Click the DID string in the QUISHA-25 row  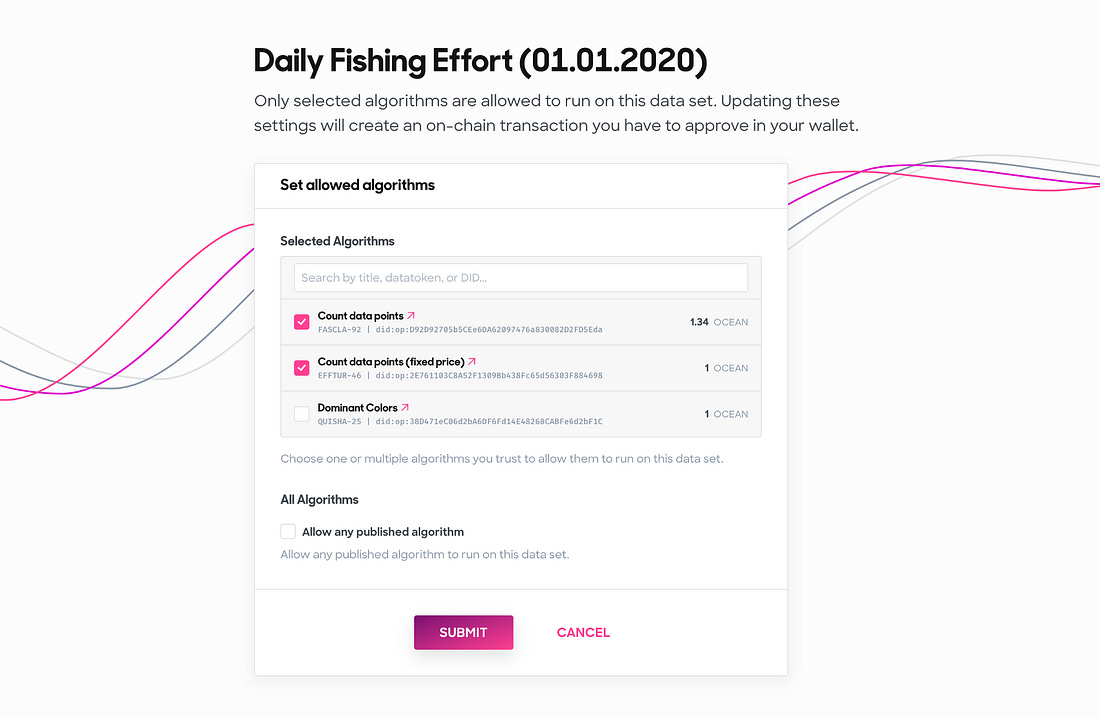point(489,422)
